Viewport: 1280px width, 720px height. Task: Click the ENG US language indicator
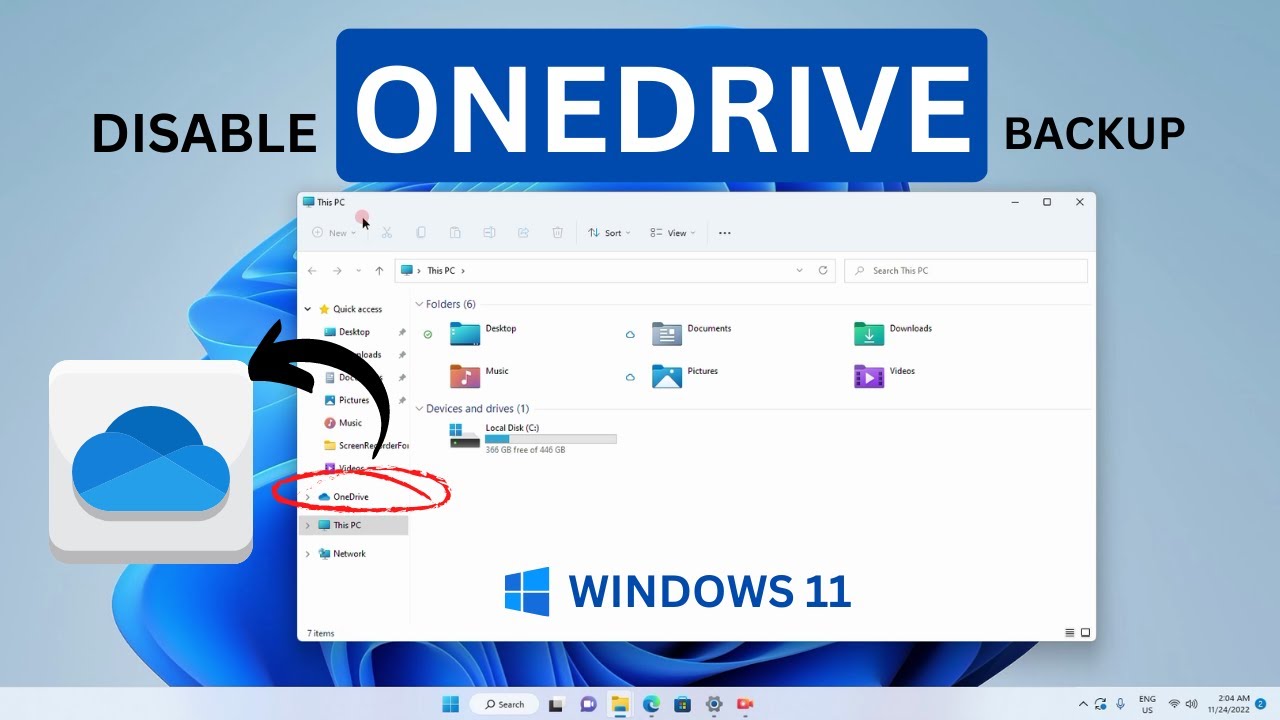[1147, 704]
